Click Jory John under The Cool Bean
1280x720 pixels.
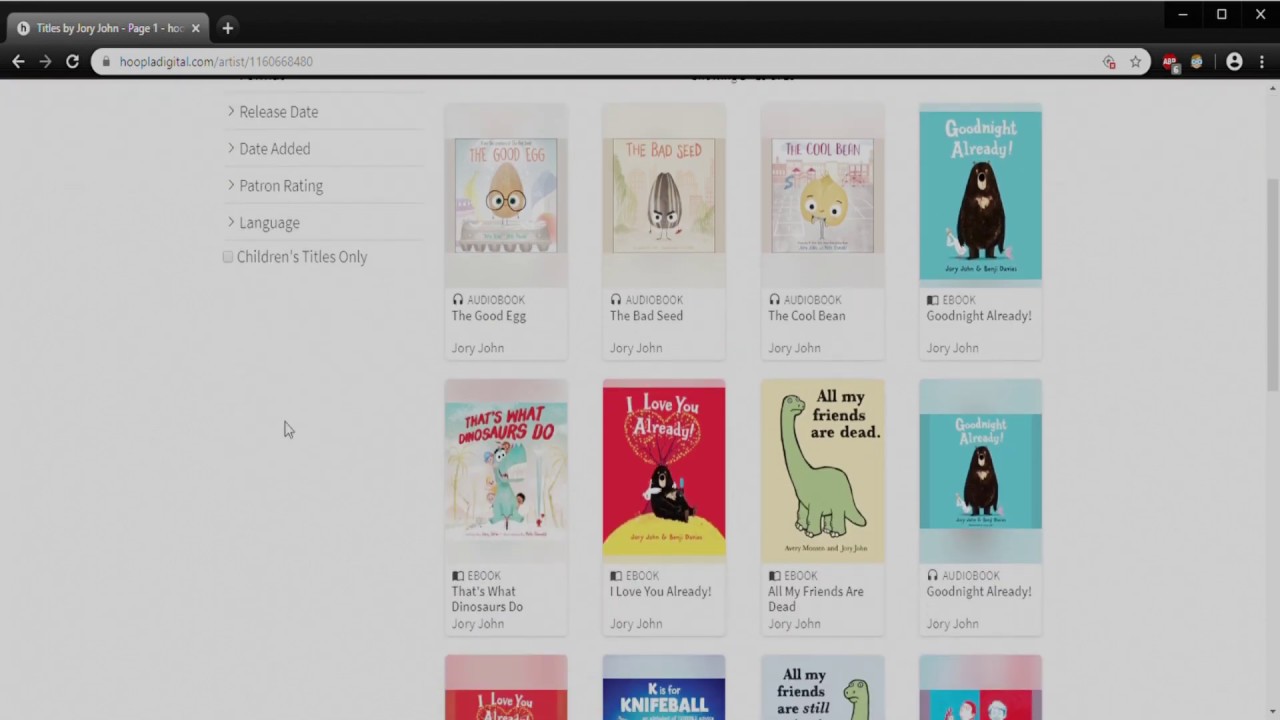pyautogui.click(x=794, y=348)
